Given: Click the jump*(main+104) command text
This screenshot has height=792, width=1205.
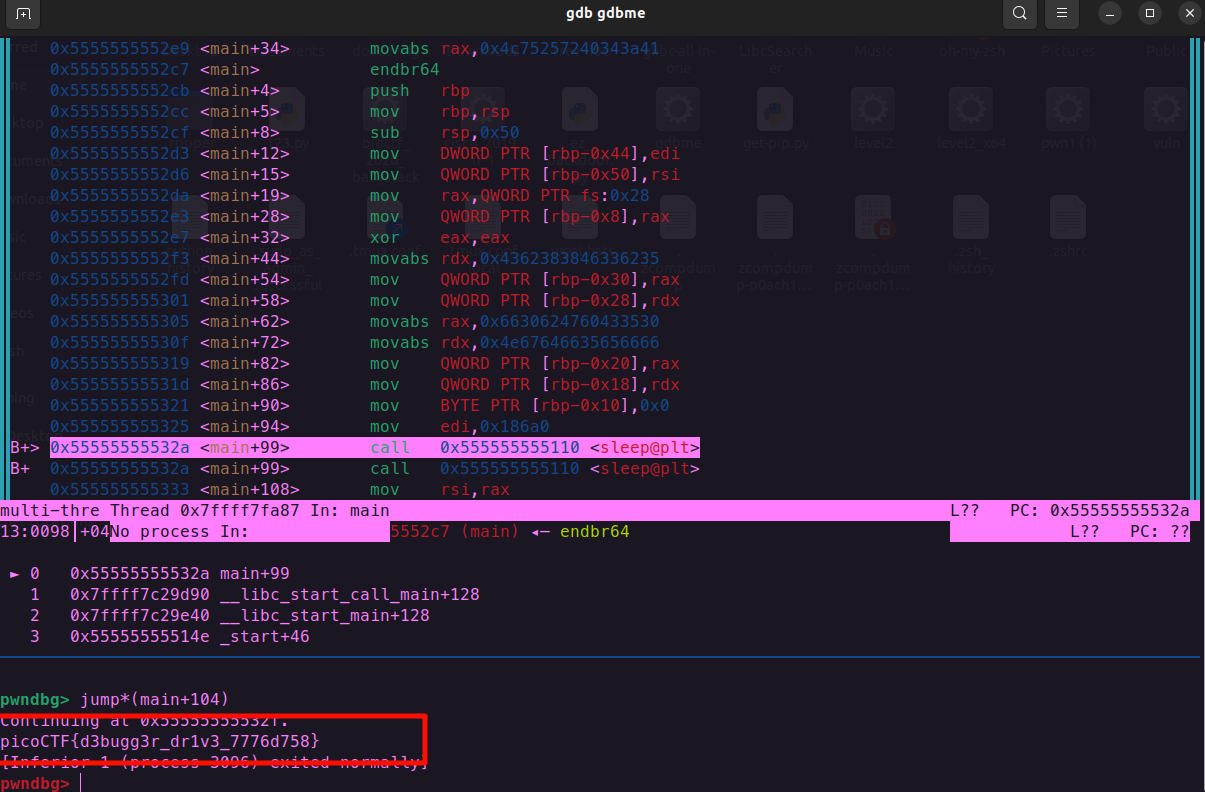Looking at the screenshot, I should point(155,698).
